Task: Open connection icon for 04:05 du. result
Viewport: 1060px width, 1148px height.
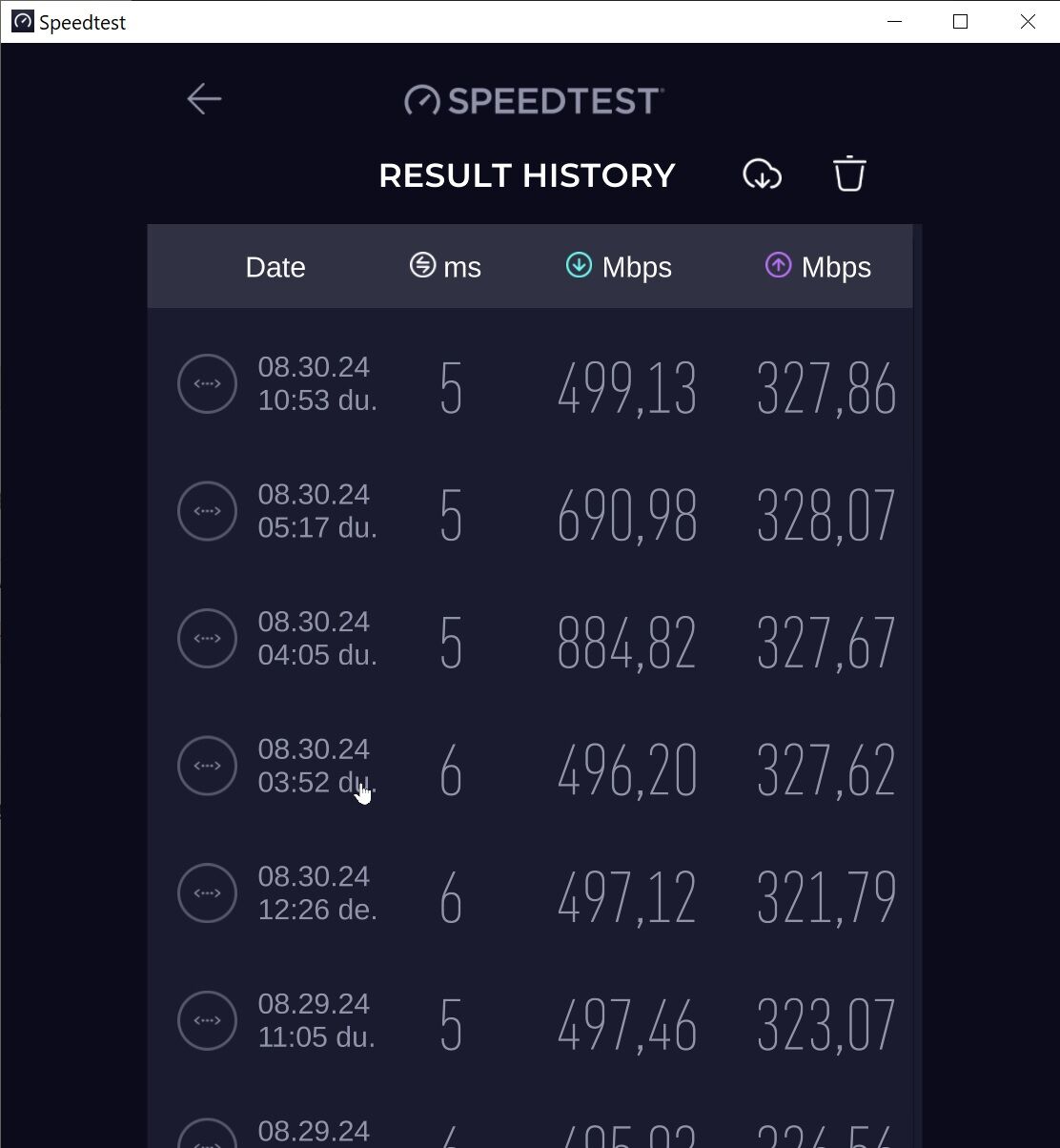Action: click(207, 638)
